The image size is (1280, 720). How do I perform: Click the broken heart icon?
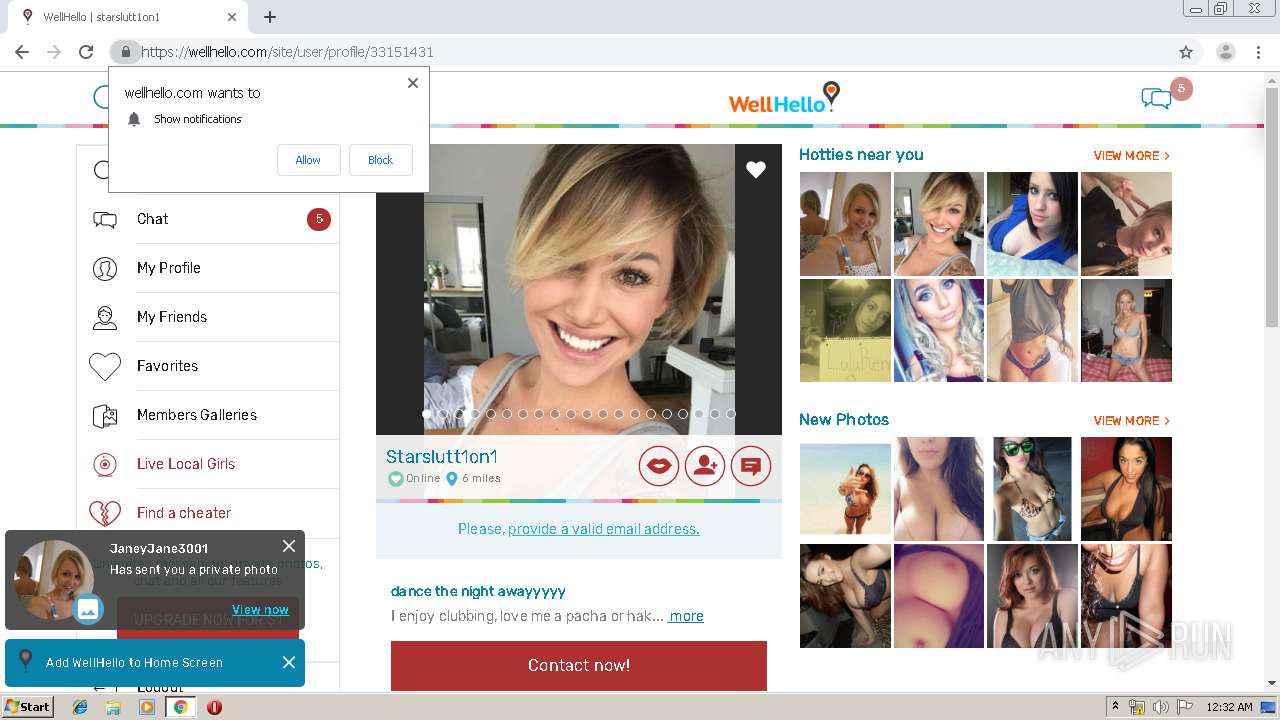(x=105, y=513)
